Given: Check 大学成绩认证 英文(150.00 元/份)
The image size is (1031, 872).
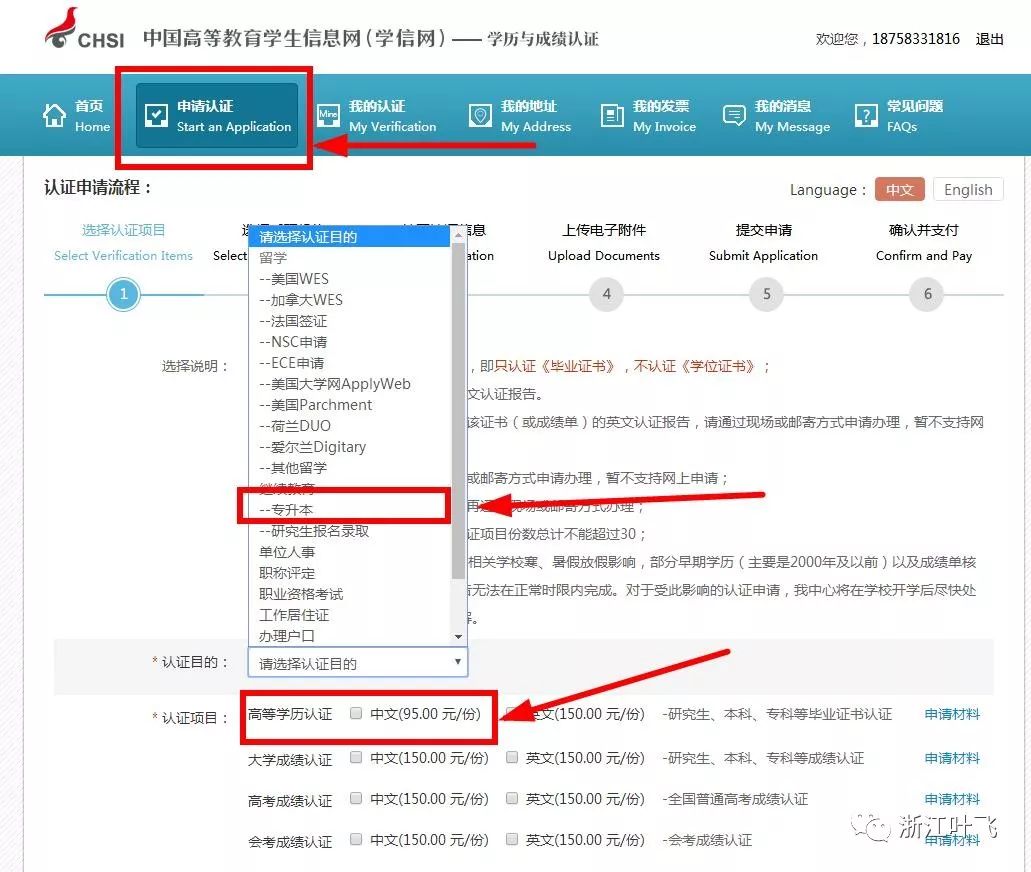Looking at the screenshot, I should click(x=512, y=758).
